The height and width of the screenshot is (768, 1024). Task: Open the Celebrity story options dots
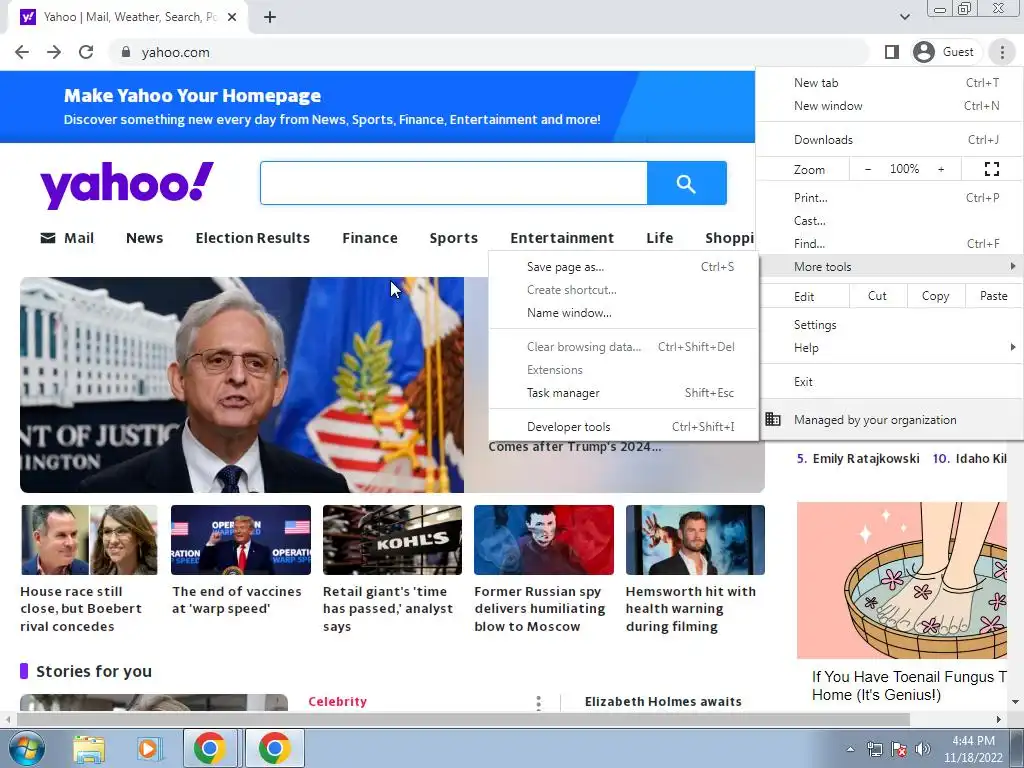tap(538, 703)
